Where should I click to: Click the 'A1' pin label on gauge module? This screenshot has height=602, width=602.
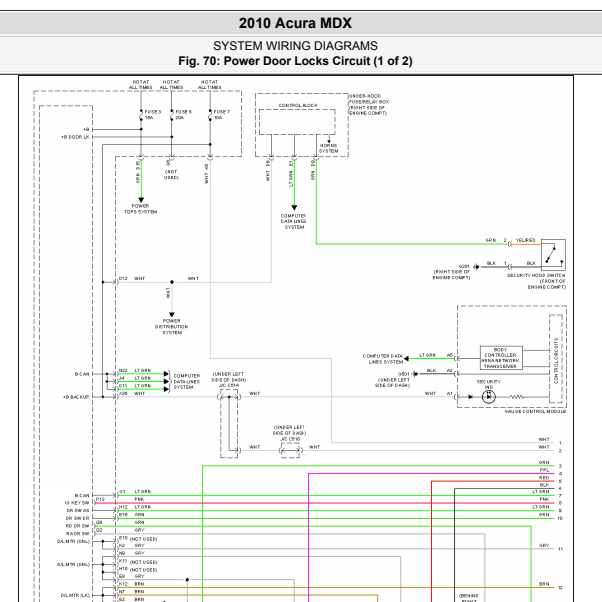(450, 394)
